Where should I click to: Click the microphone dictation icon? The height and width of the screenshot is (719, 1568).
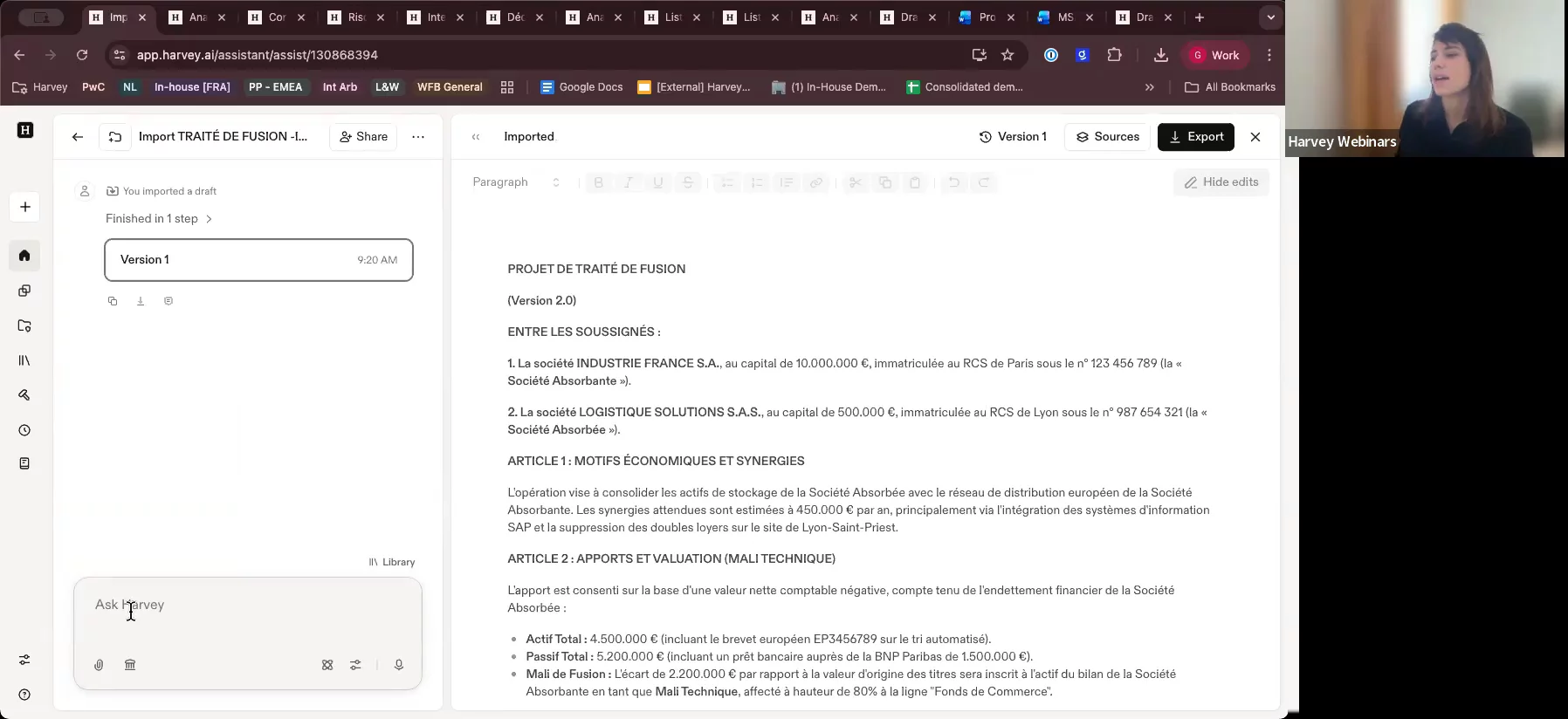(398, 665)
